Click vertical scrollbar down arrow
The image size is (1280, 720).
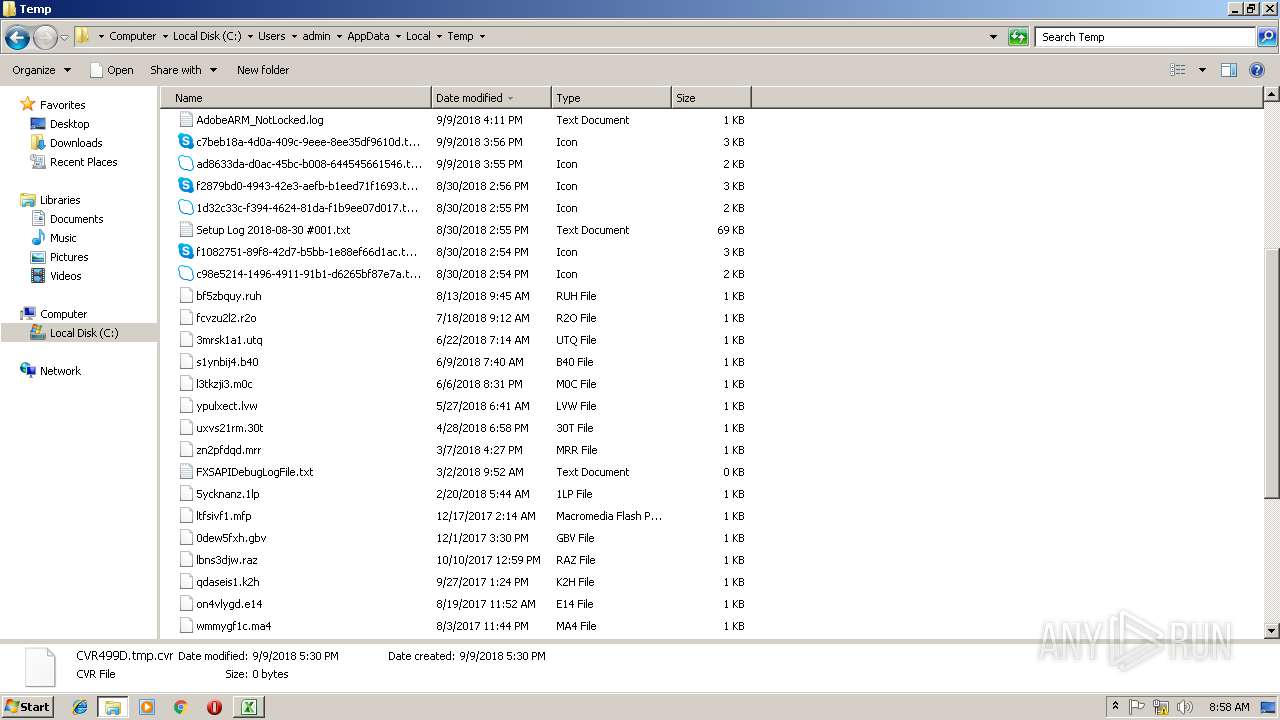pos(1271,631)
